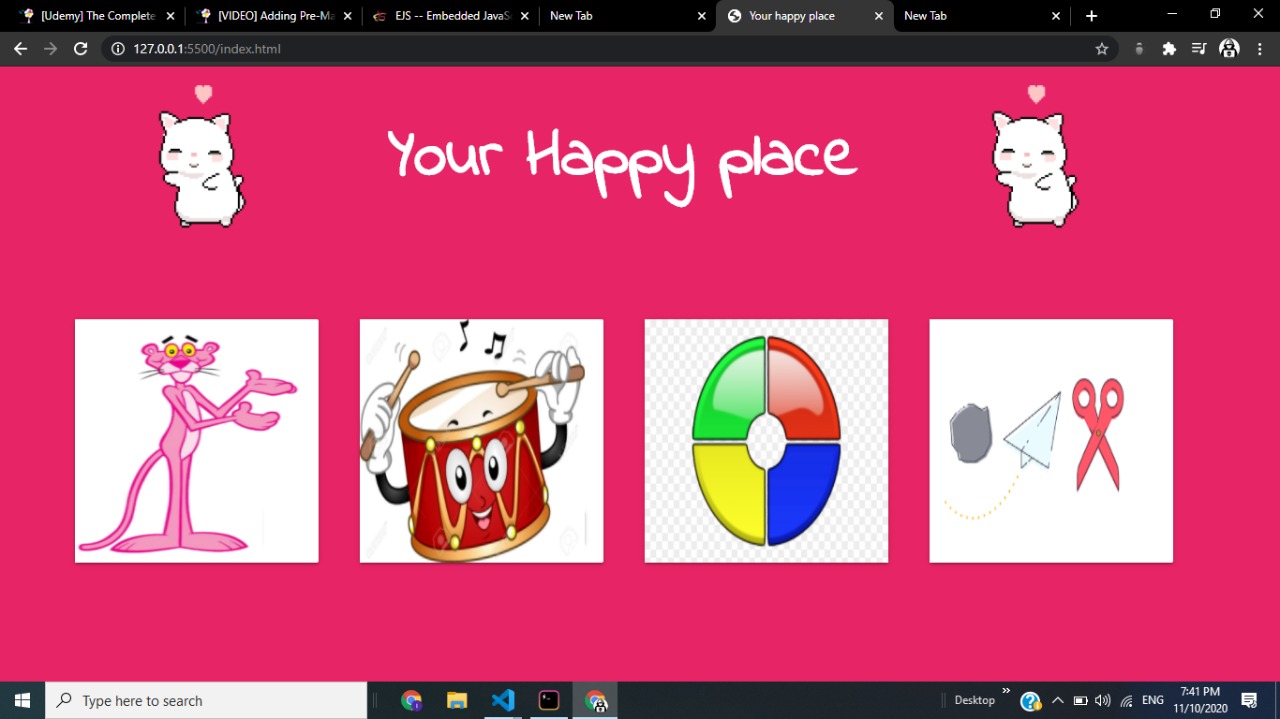Select the 'Your happy place' tab

tap(805, 16)
